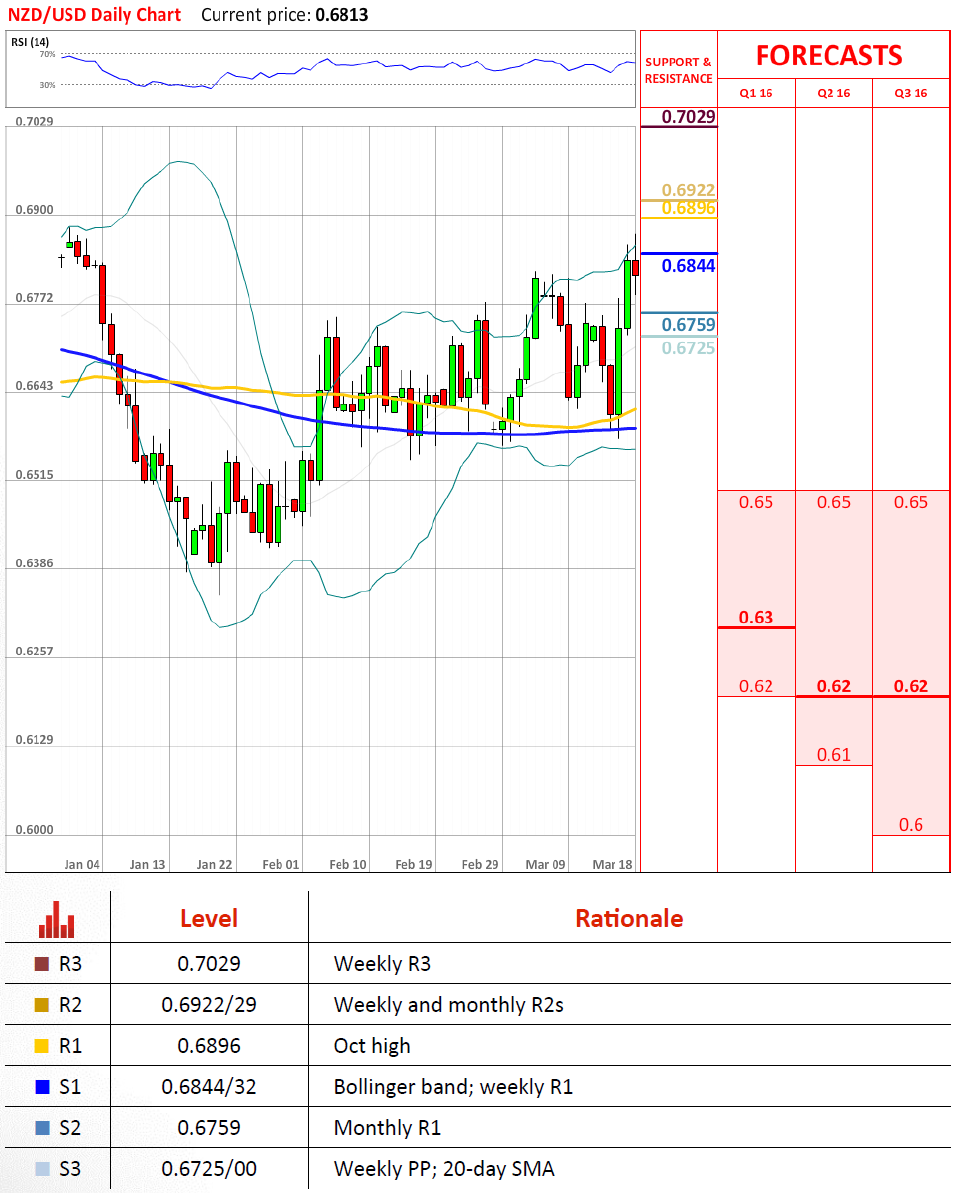Click the 0.6844 support level label
This screenshot has width=963, height=1193.
point(688,266)
